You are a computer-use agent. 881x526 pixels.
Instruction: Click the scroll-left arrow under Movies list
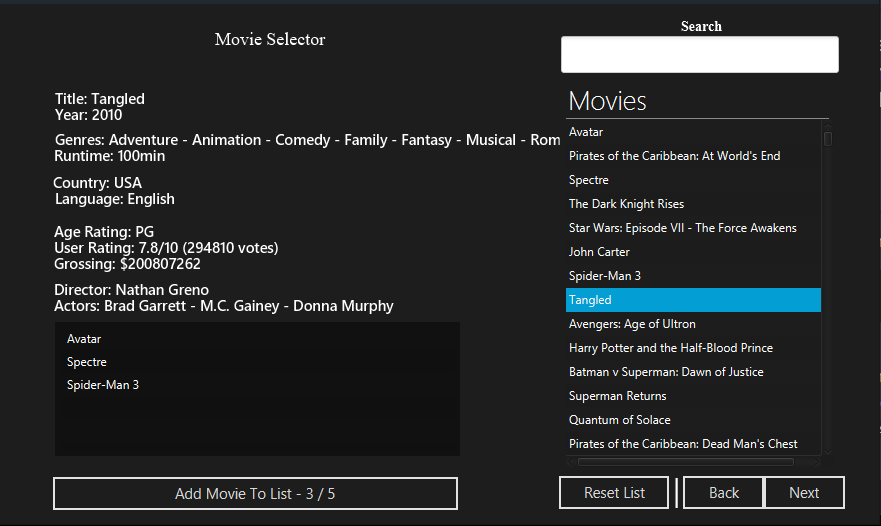click(x=571, y=462)
